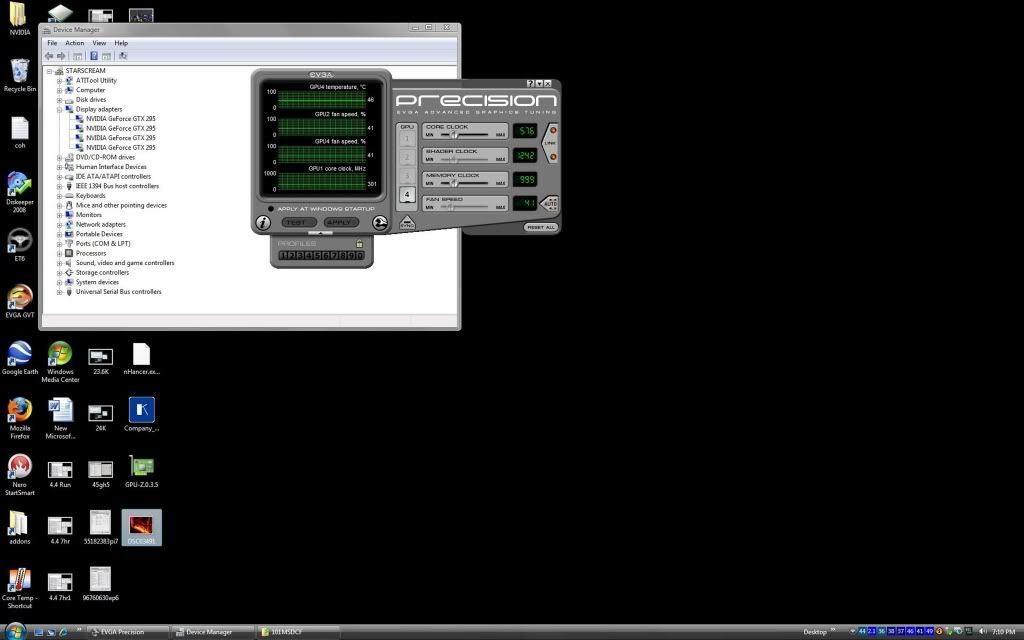Click Reset All in Precision
The width and height of the screenshot is (1024, 640).
point(541,227)
